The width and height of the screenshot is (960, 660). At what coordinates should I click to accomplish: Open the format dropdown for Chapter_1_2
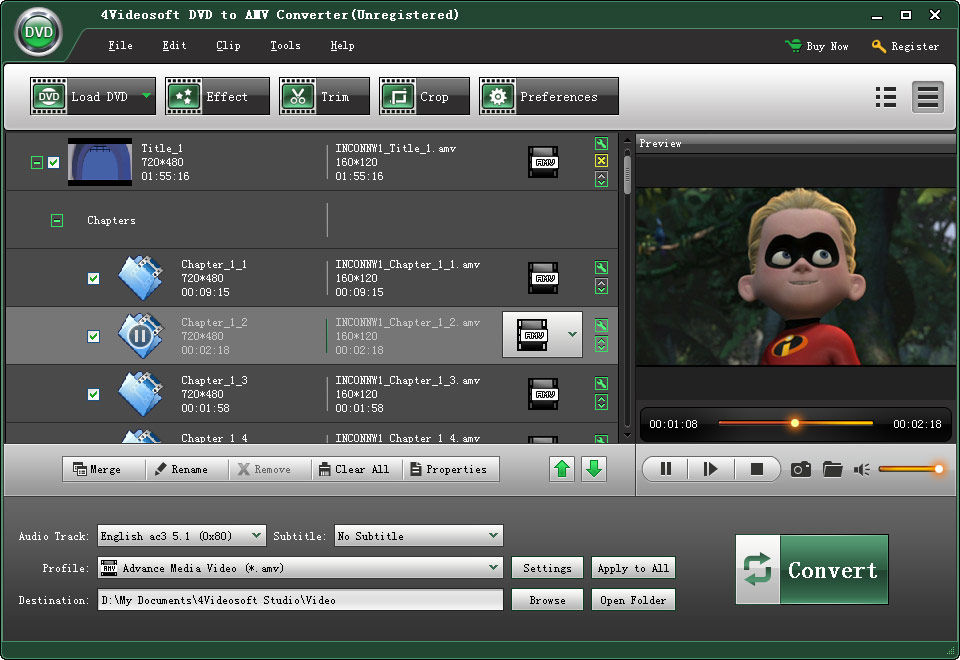point(572,334)
